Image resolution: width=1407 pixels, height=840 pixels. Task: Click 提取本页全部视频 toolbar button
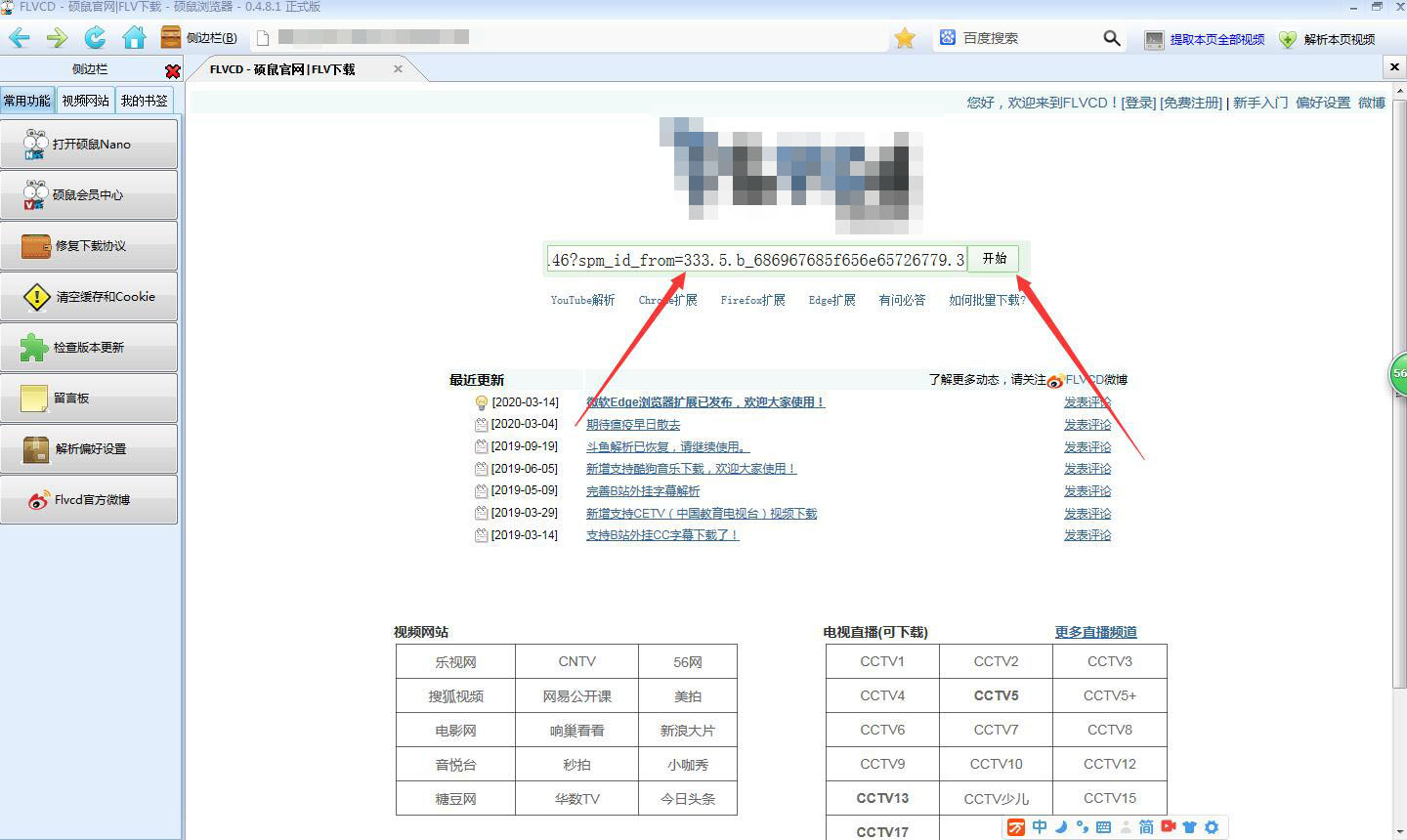(1205, 39)
